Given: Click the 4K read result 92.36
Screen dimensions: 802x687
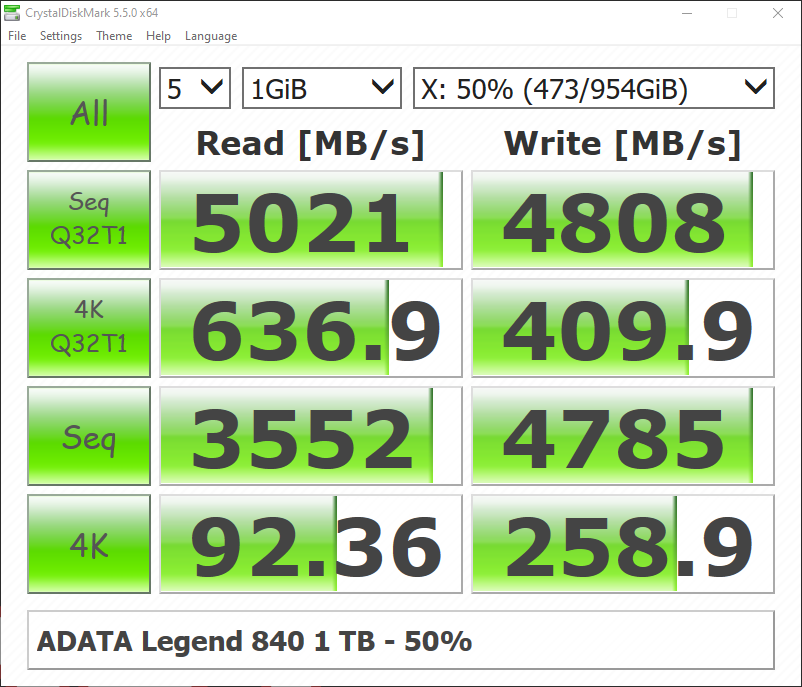Looking at the screenshot, I should tap(311, 544).
